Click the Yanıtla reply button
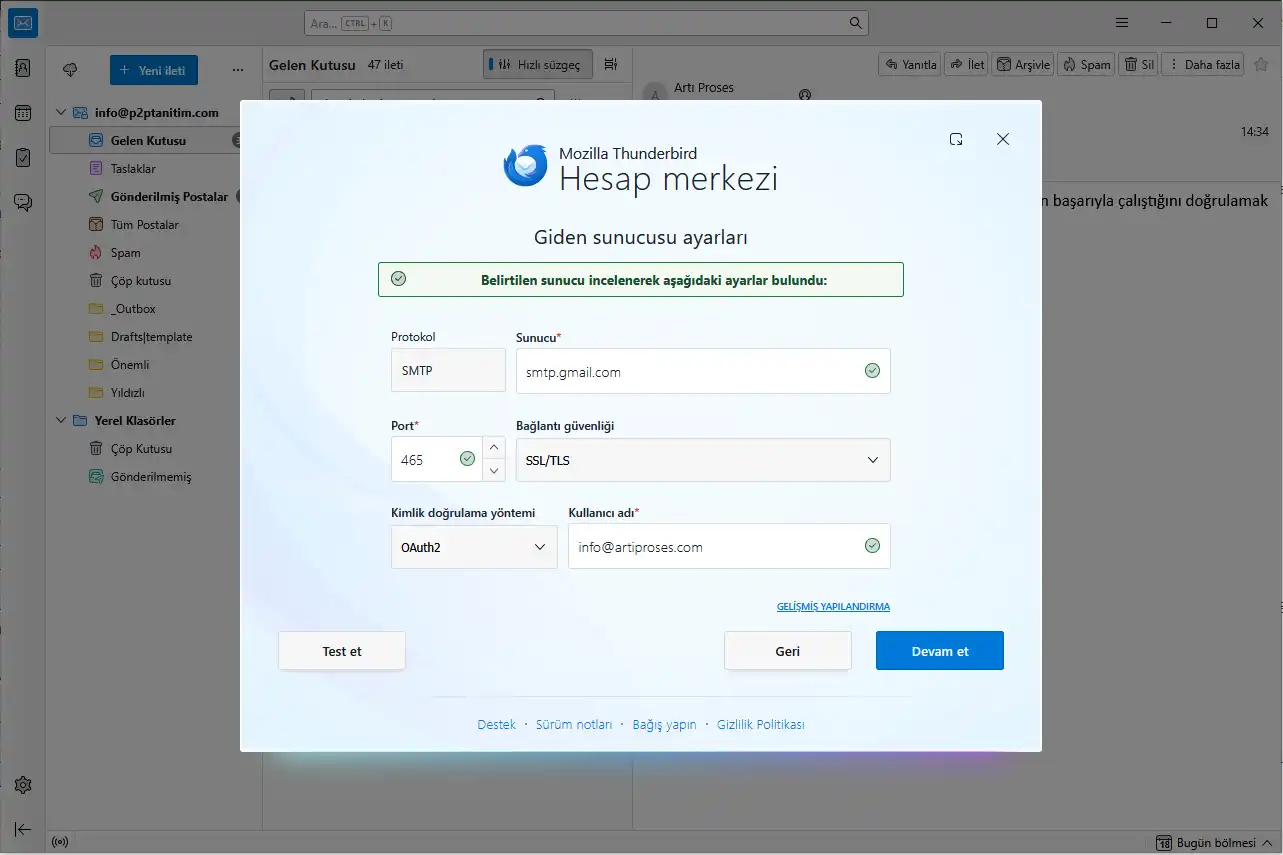1283x855 pixels. point(909,64)
